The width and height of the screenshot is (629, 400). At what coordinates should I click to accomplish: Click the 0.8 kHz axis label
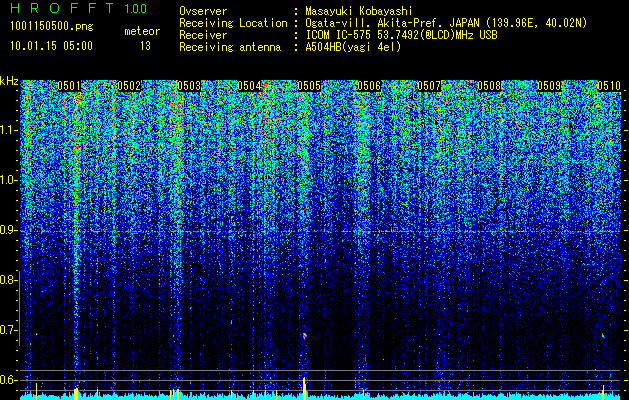tap(8, 280)
